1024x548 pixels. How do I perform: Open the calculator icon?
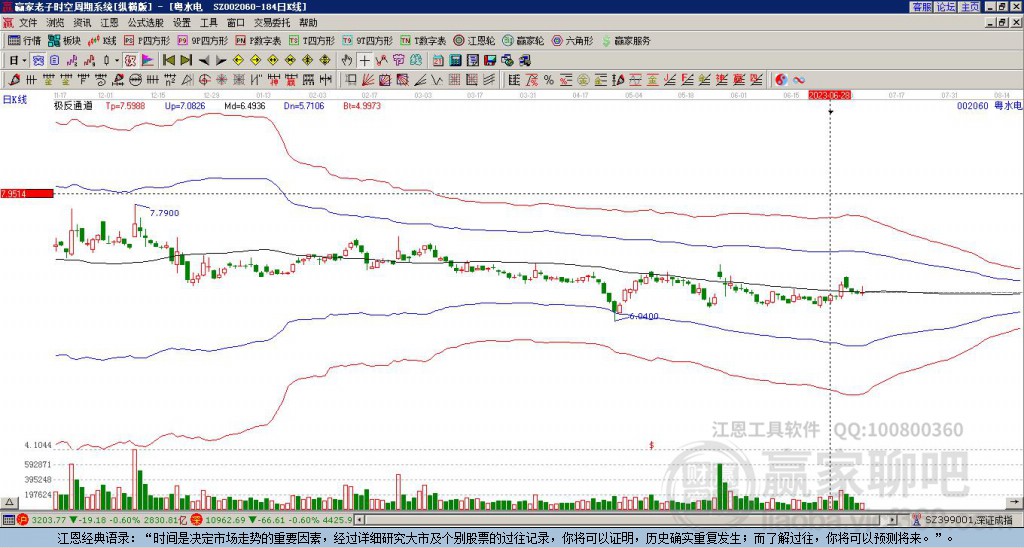click(x=455, y=61)
